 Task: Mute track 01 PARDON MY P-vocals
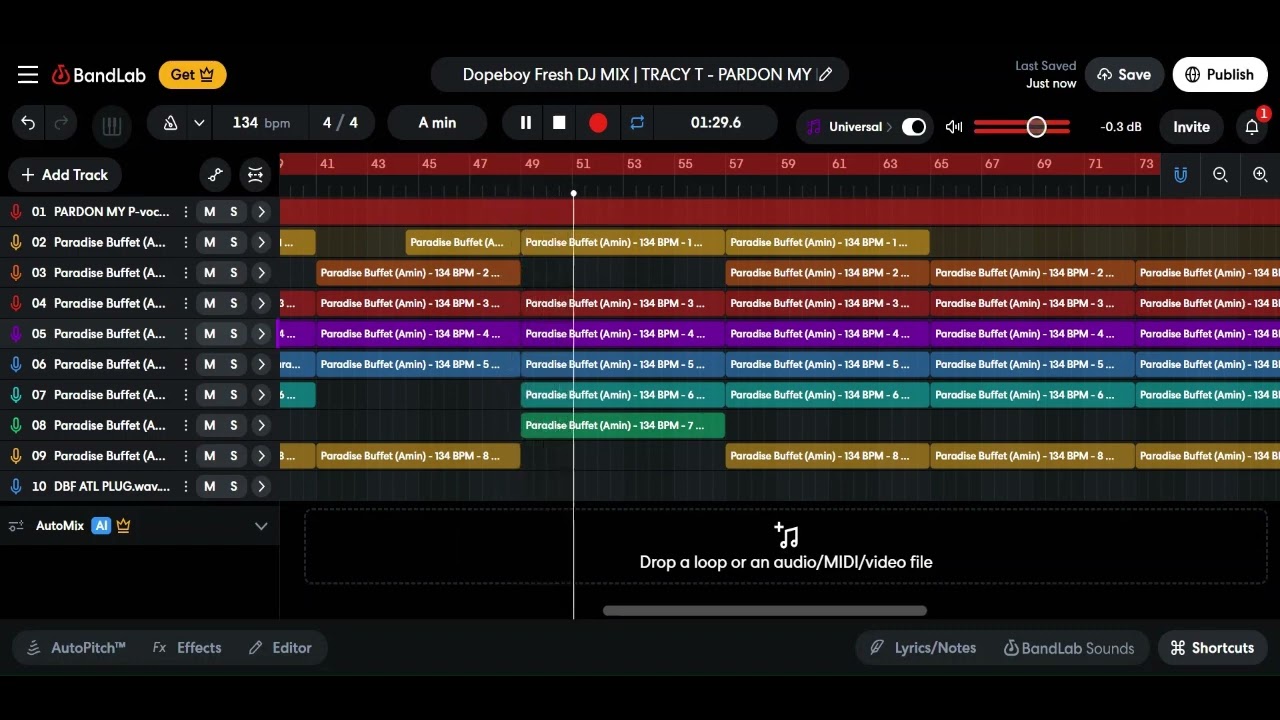pyautogui.click(x=209, y=212)
